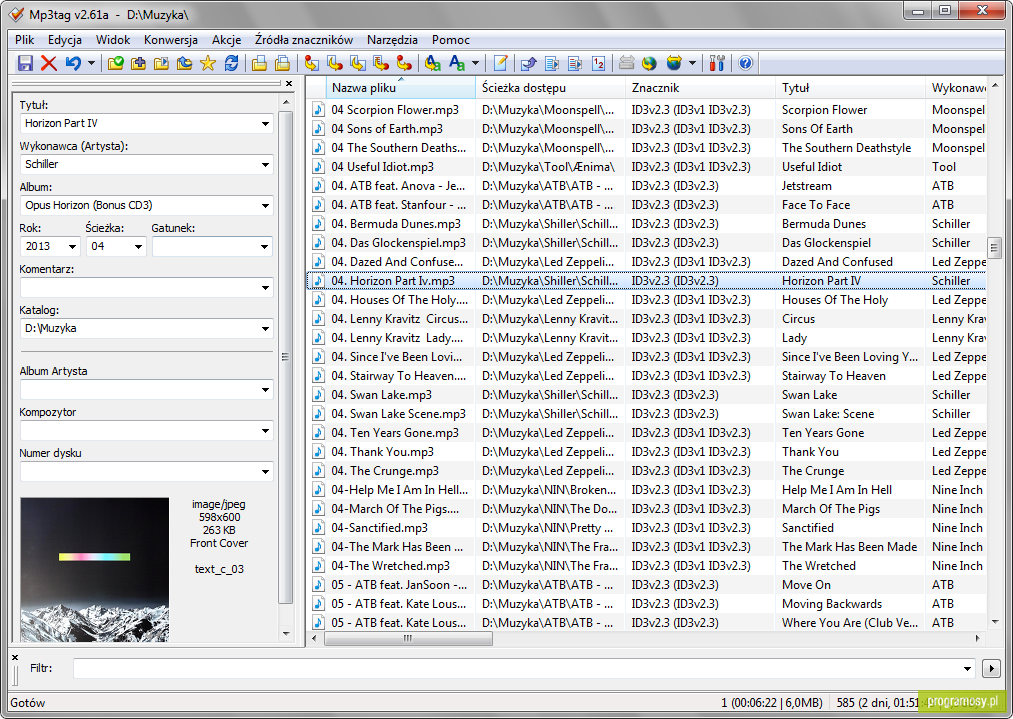Open the Konwersja menu
This screenshot has width=1013, height=719.
click(171, 40)
